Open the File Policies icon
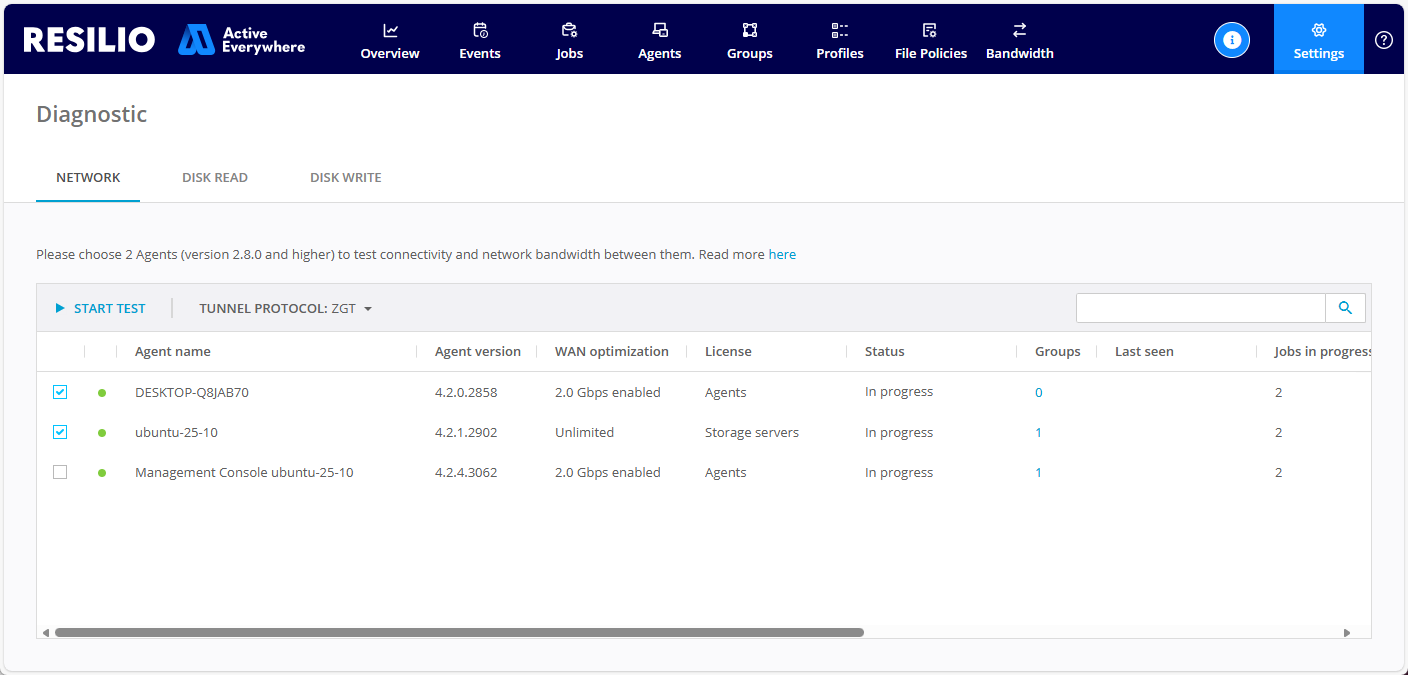 pos(930,30)
